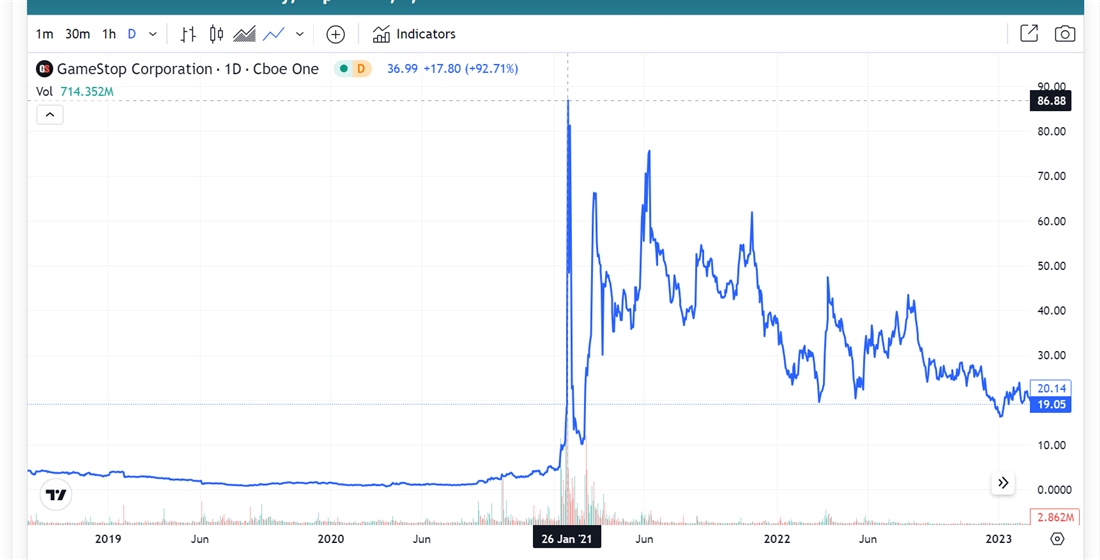Screen dimensions: 1100x560
Task: Select the bars chart style icon
Action: 188,34
